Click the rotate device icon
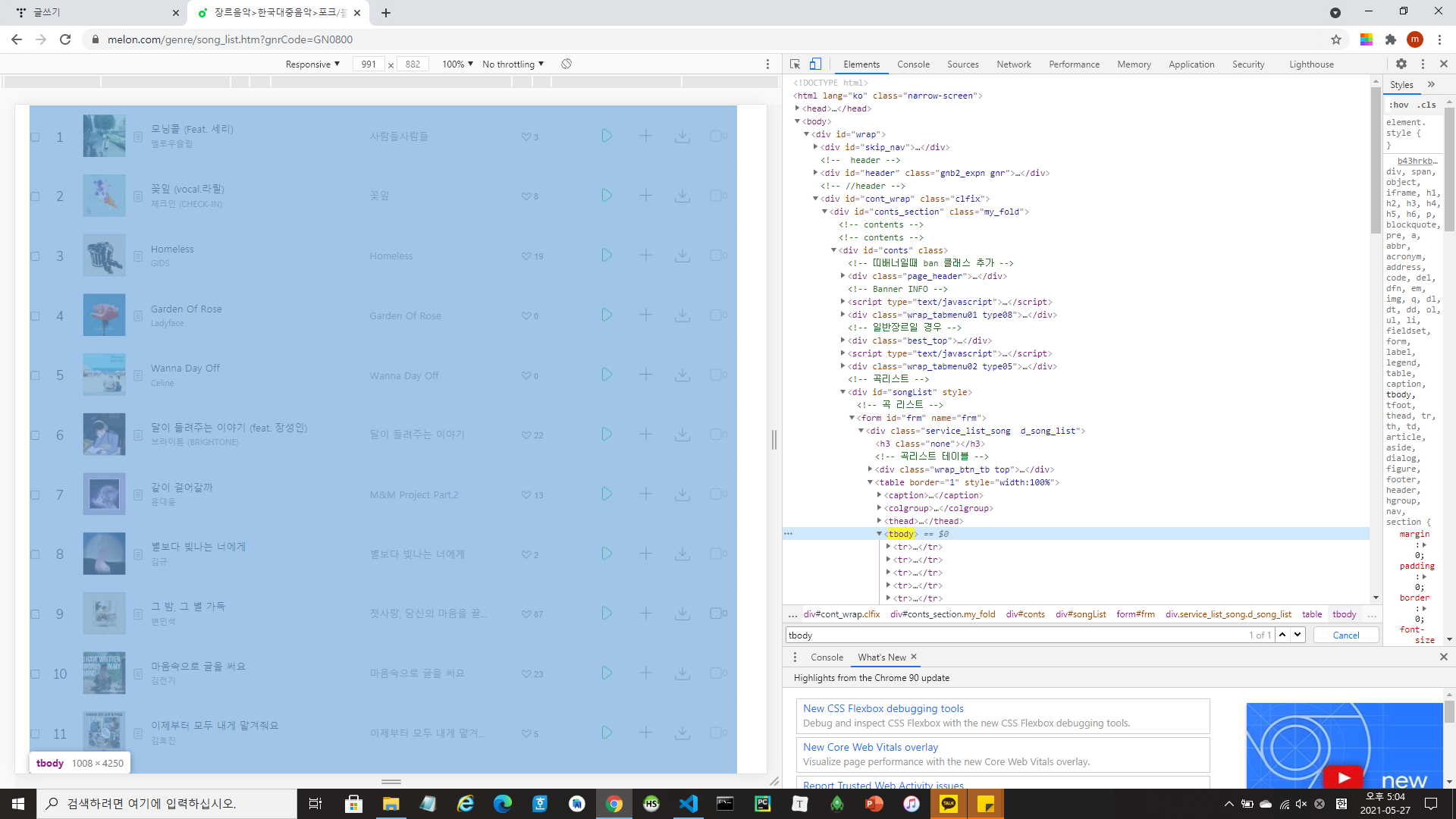 pyautogui.click(x=566, y=64)
